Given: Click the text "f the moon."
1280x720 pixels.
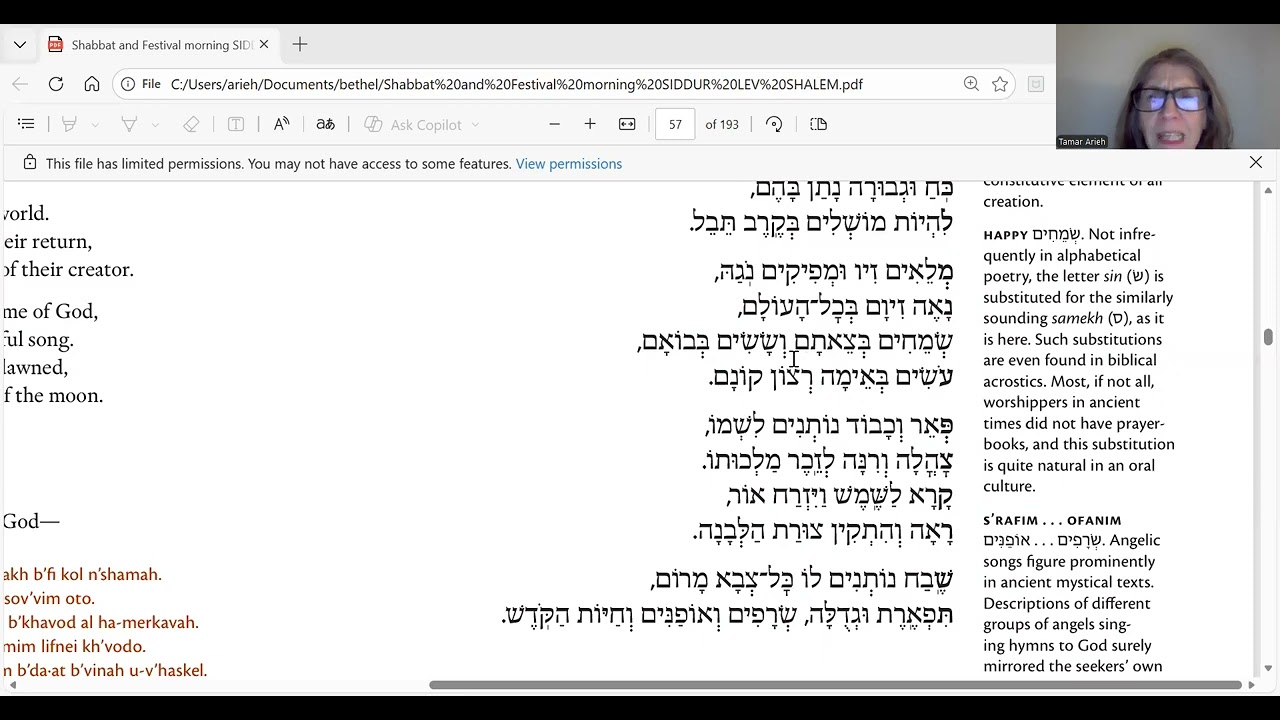Looking at the screenshot, I should click(x=53, y=395).
